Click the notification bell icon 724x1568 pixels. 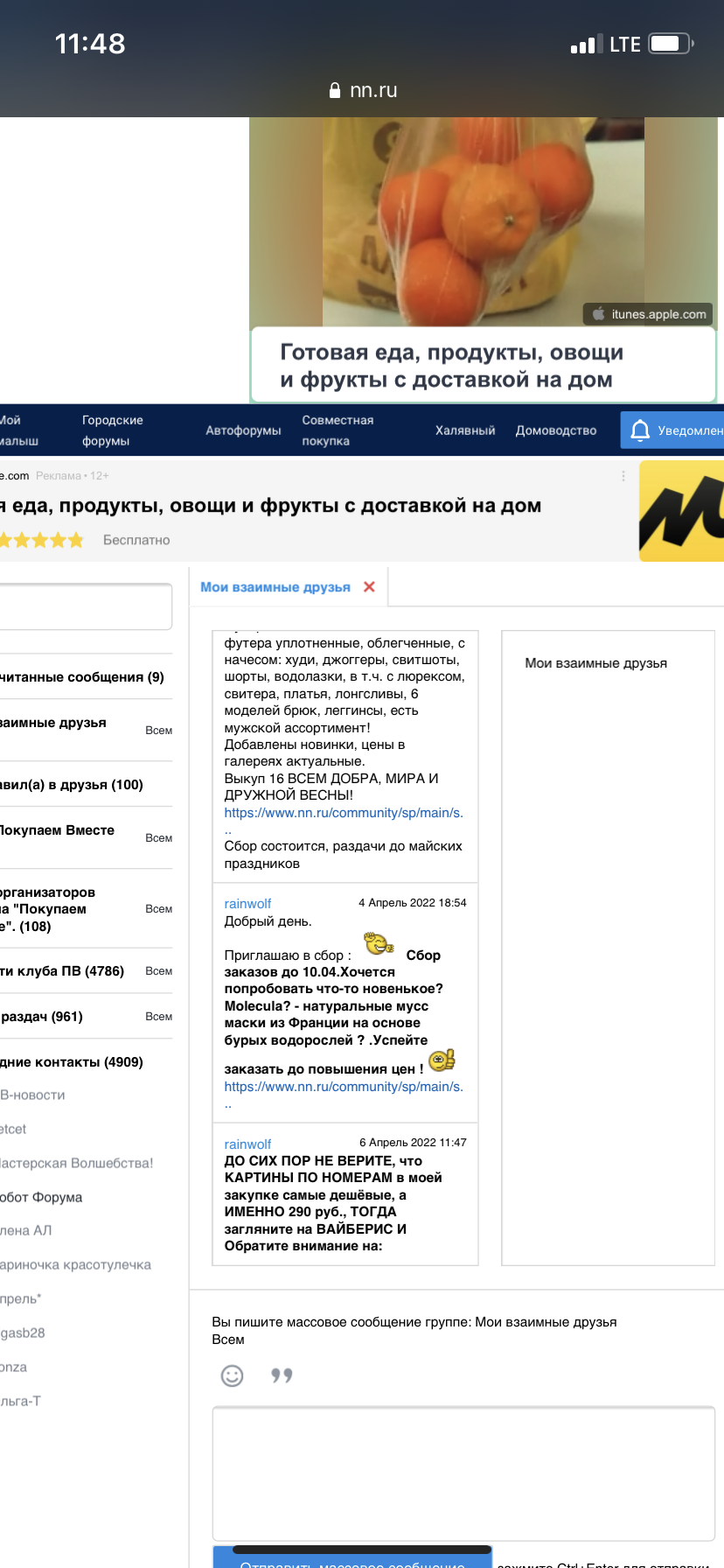[640, 430]
